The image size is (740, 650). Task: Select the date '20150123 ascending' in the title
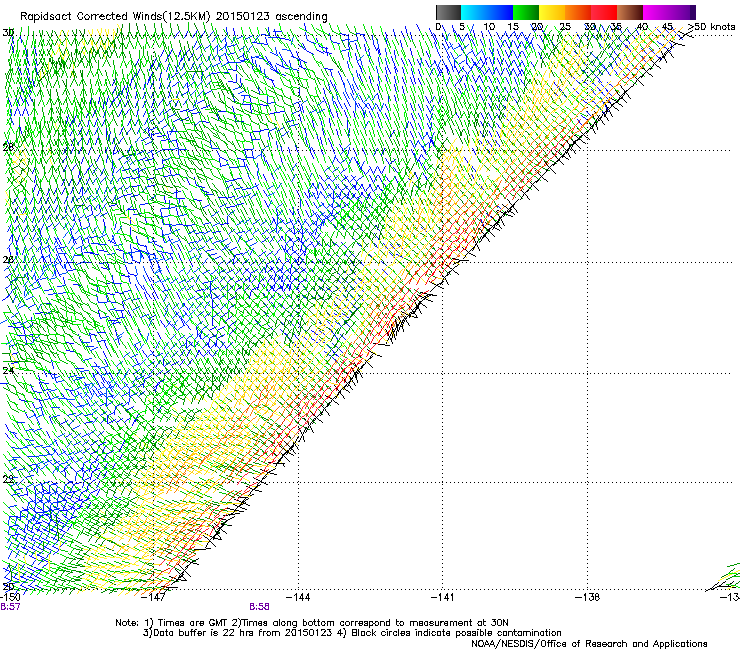[271, 17]
